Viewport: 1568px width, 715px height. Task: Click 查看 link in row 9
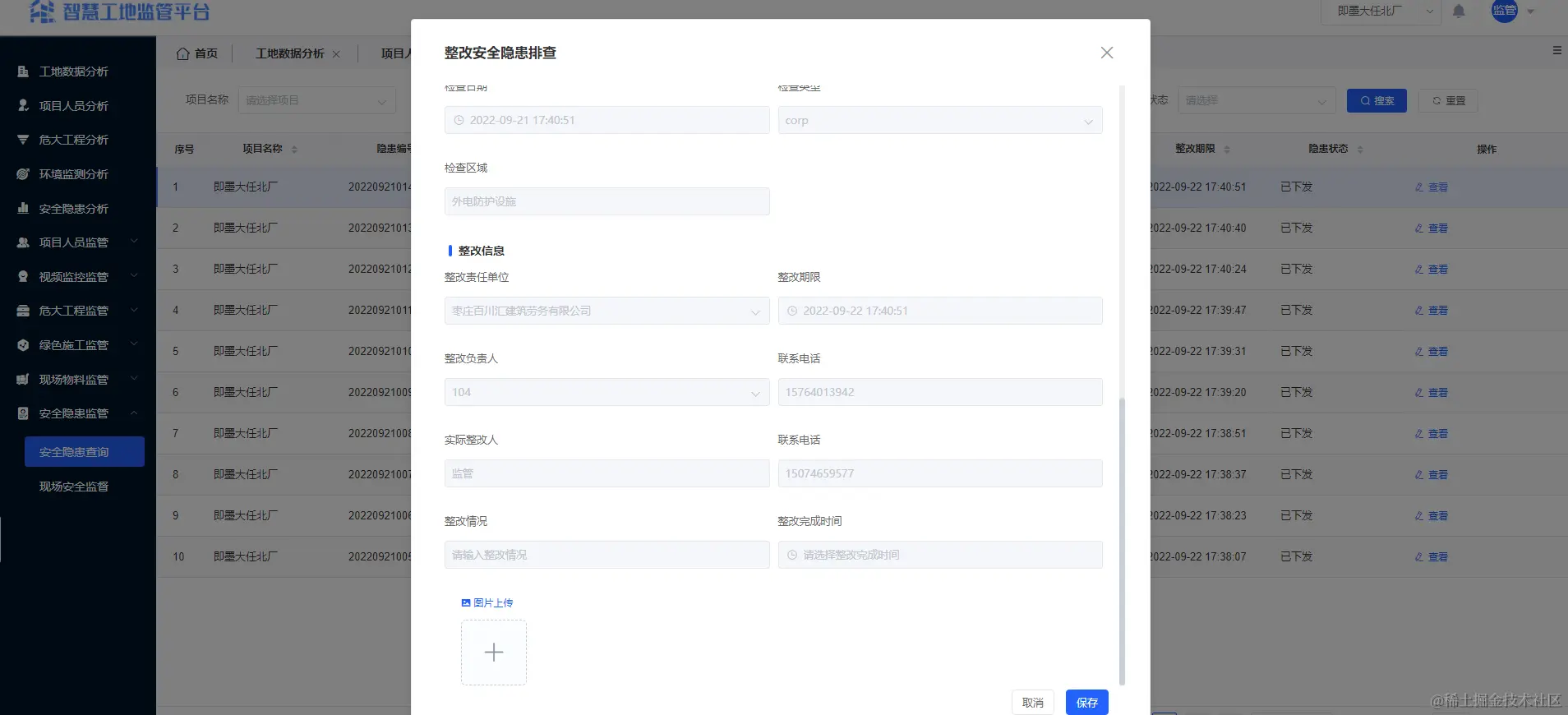[x=1431, y=516]
